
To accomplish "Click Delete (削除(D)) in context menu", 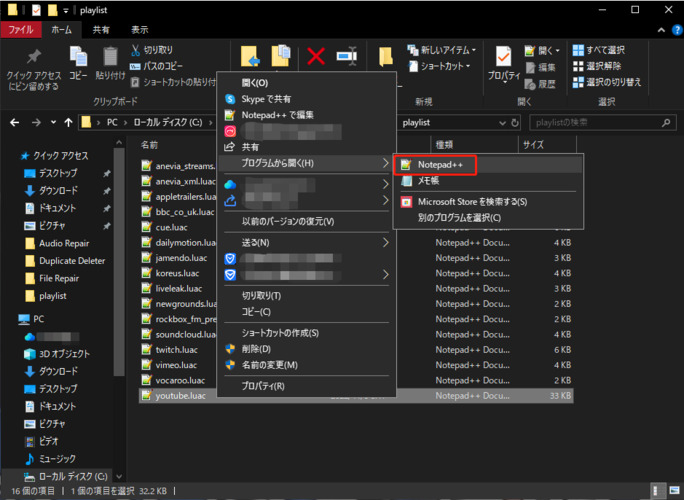I will click(x=306, y=349).
